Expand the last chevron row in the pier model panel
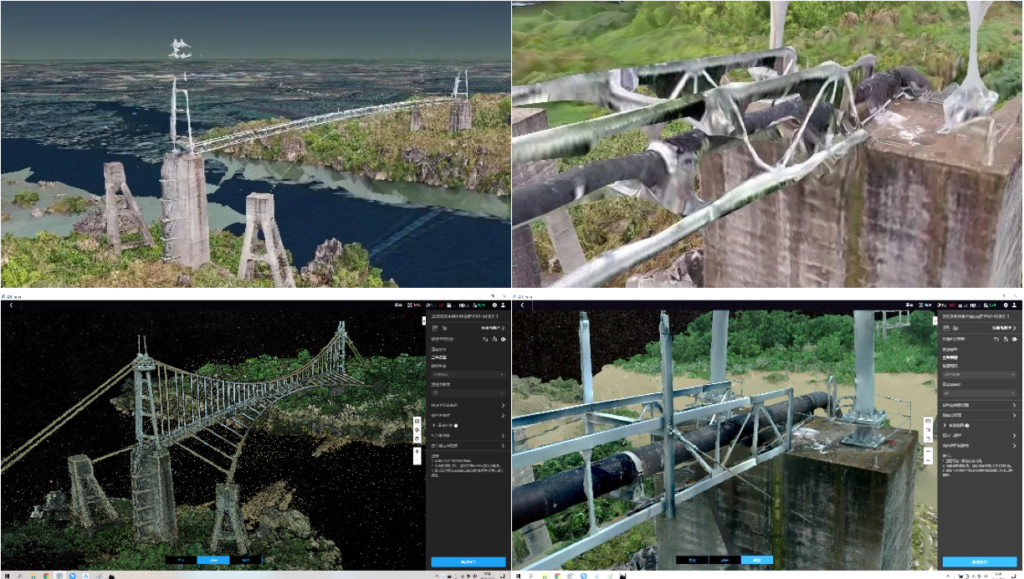The width and height of the screenshot is (1024, 579). click(977, 447)
